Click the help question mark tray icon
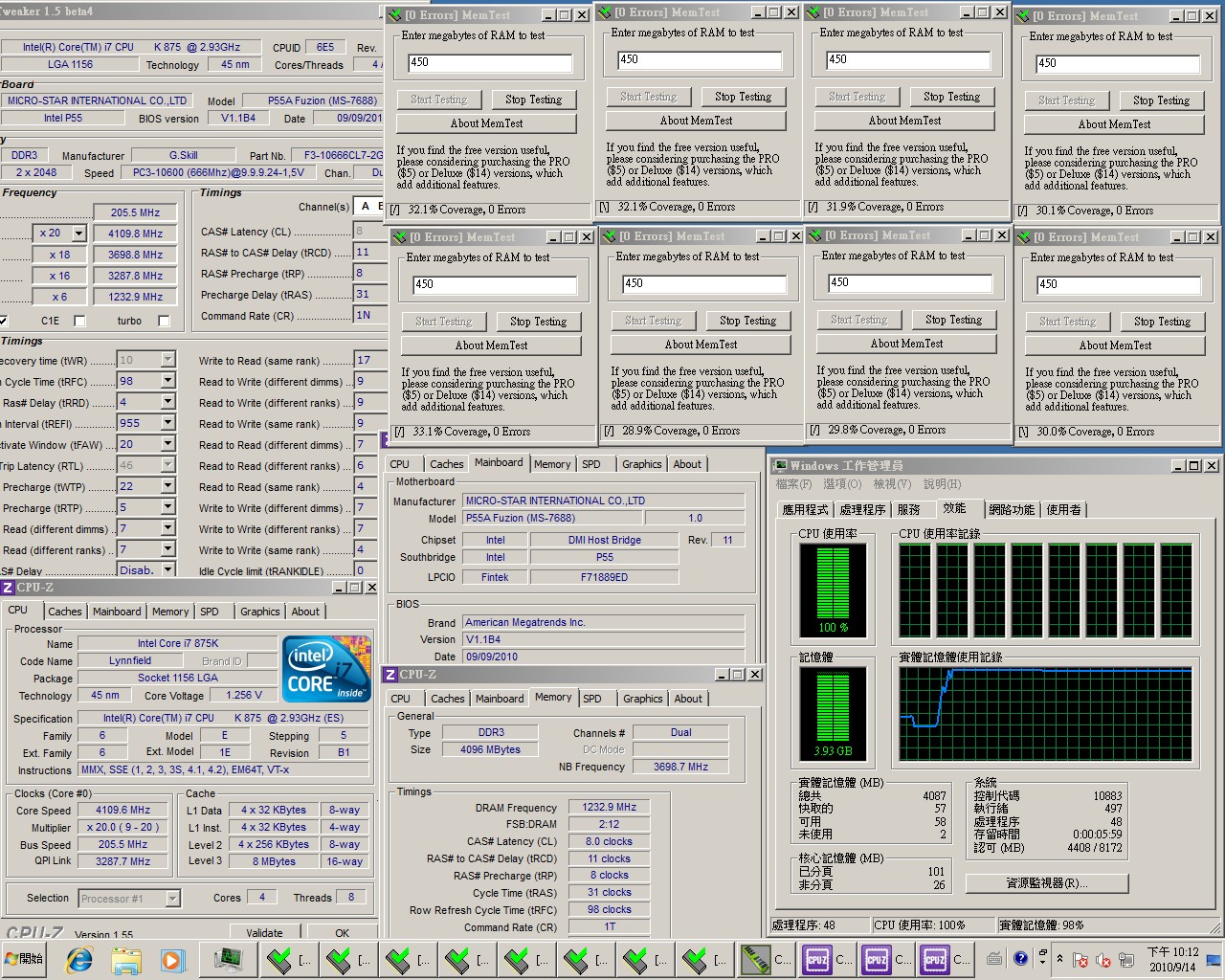 (1020, 958)
